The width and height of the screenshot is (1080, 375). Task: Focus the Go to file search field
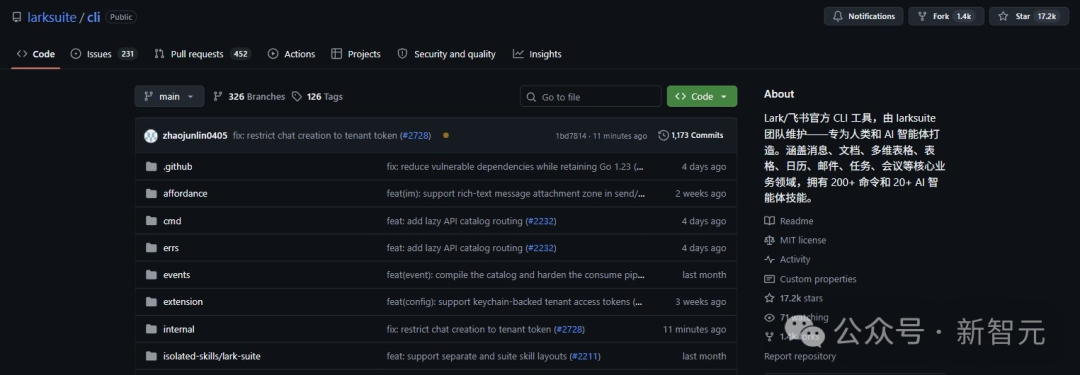click(590, 97)
